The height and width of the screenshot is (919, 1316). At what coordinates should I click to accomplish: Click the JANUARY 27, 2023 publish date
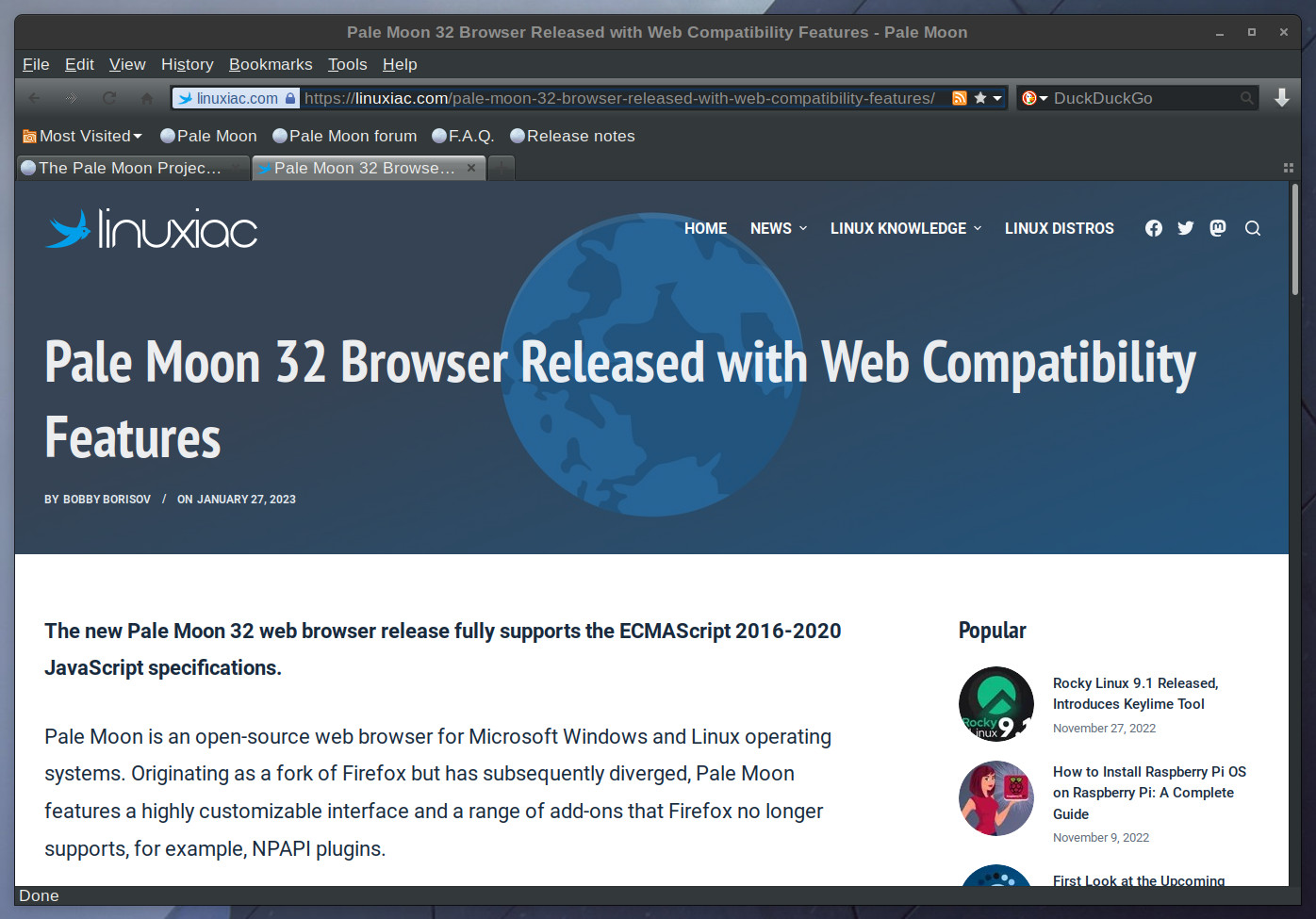tap(246, 500)
